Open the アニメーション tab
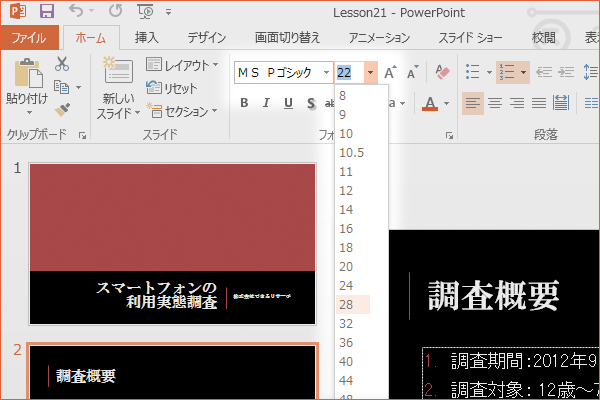Screen dimensions: 600x400 [379, 38]
